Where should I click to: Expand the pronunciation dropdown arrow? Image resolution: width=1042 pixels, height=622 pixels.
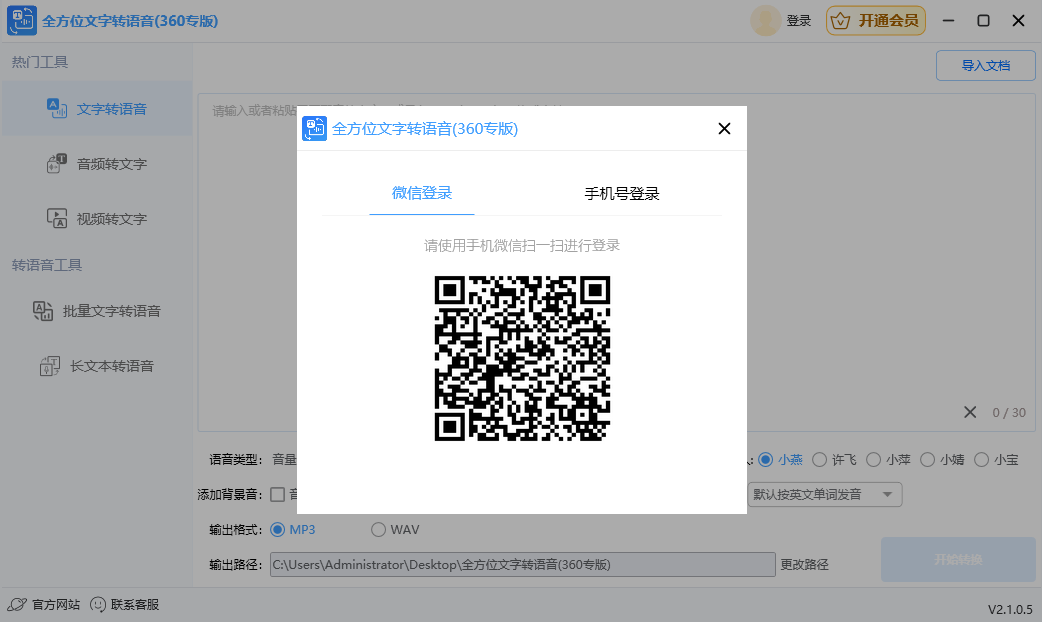click(x=888, y=494)
